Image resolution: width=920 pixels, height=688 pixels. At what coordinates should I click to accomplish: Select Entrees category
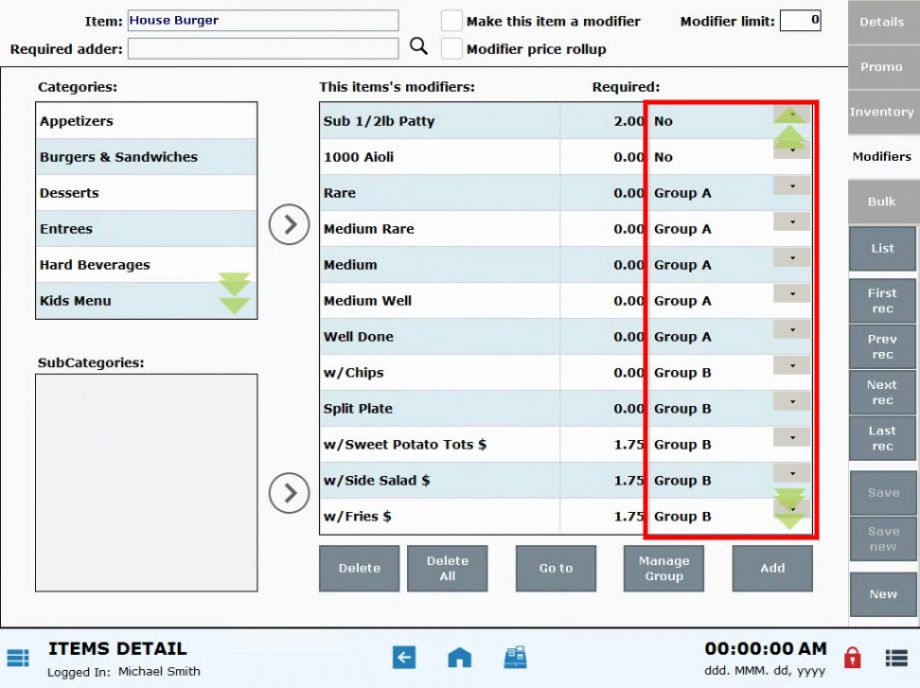pos(146,229)
